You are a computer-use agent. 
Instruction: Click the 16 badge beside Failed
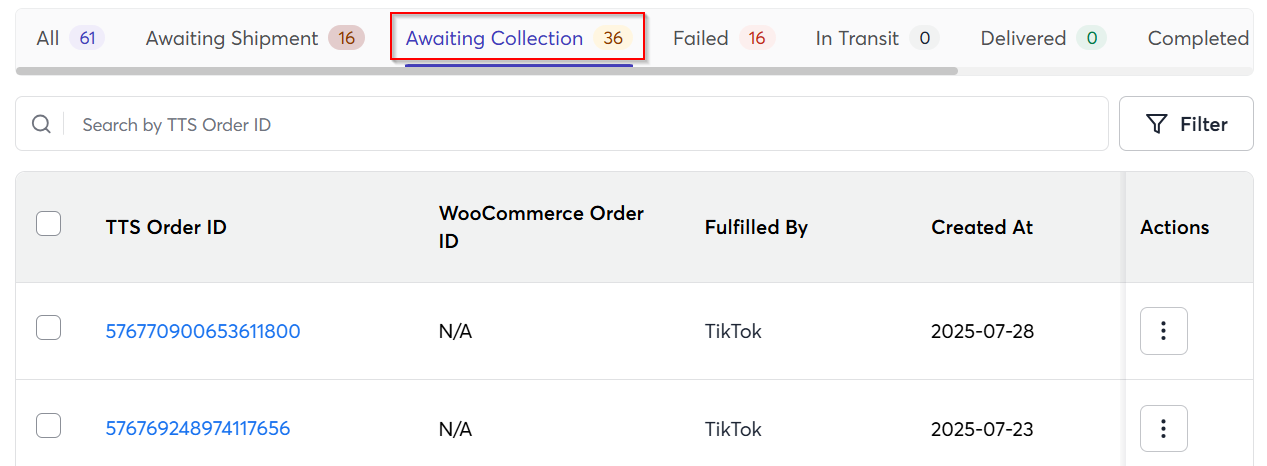coord(757,38)
